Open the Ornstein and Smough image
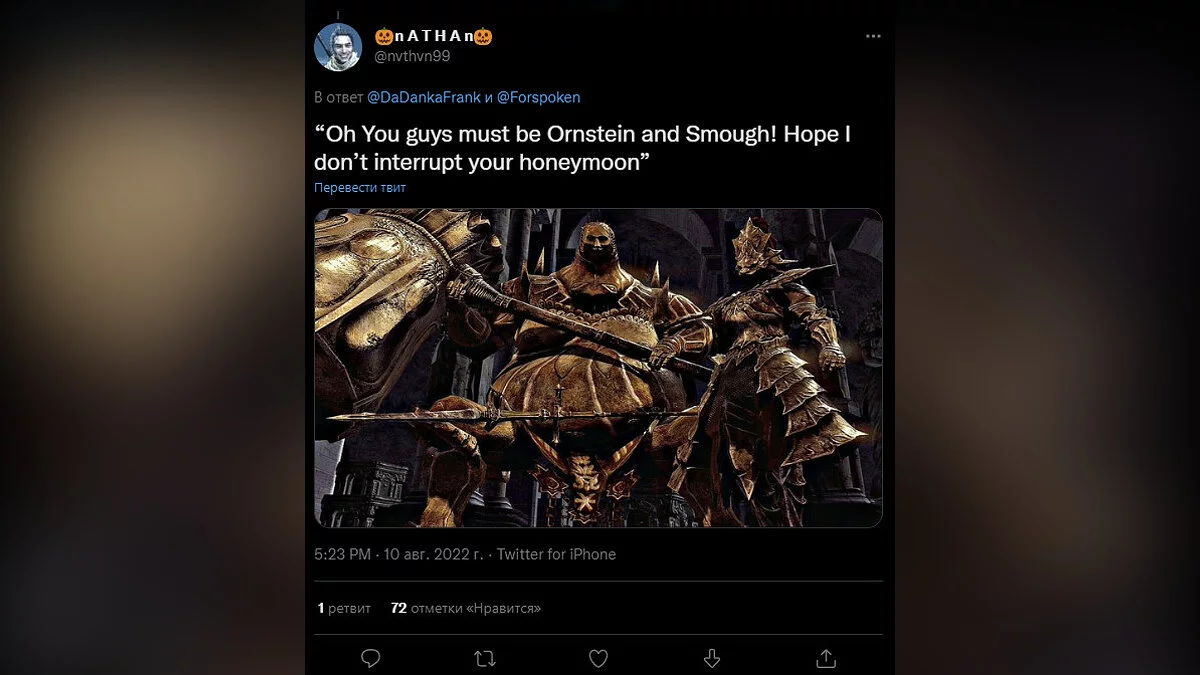1200x675 pixels. coord(598,368)
